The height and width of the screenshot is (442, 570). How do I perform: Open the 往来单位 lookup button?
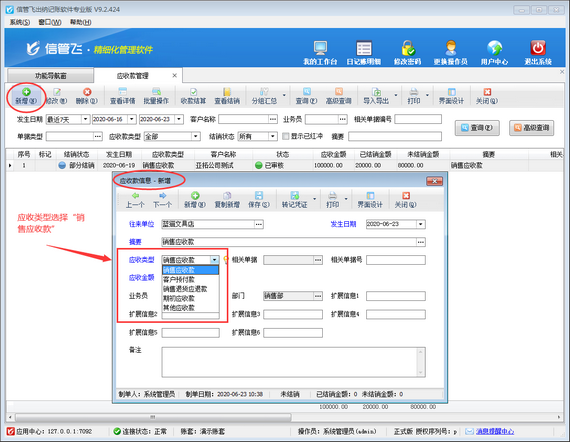point(258,224)
